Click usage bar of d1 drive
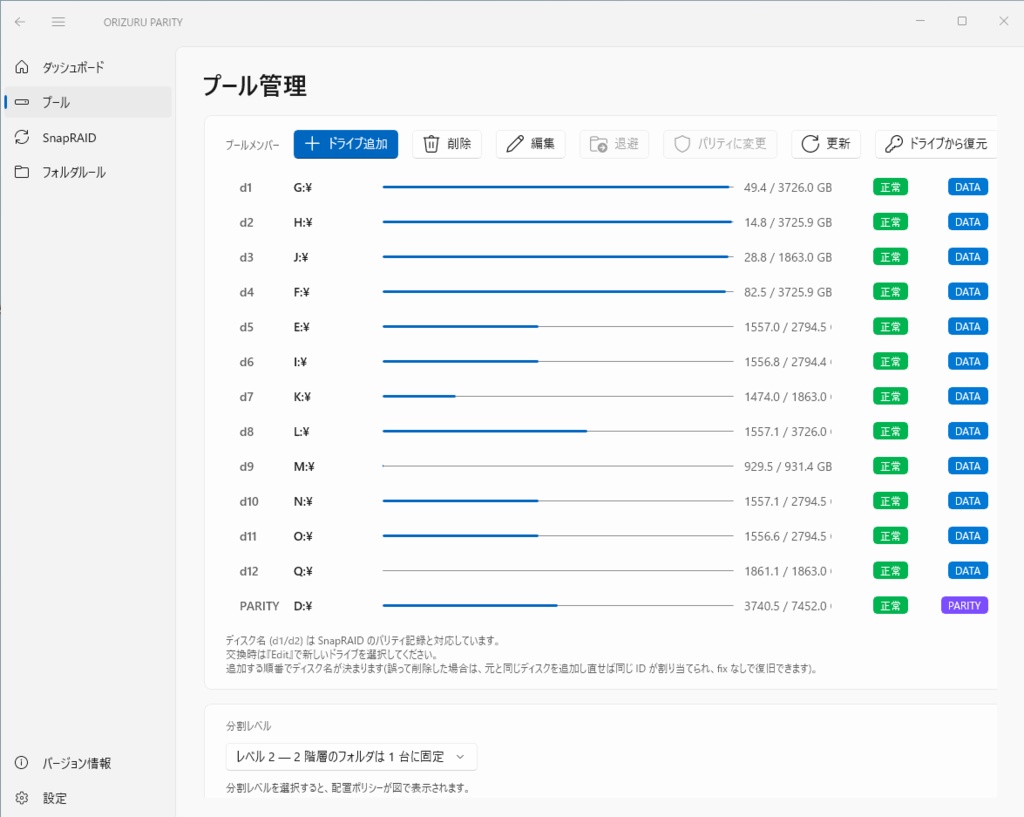1024x817 pixels. pyautogui.click(x=558, y=187)
